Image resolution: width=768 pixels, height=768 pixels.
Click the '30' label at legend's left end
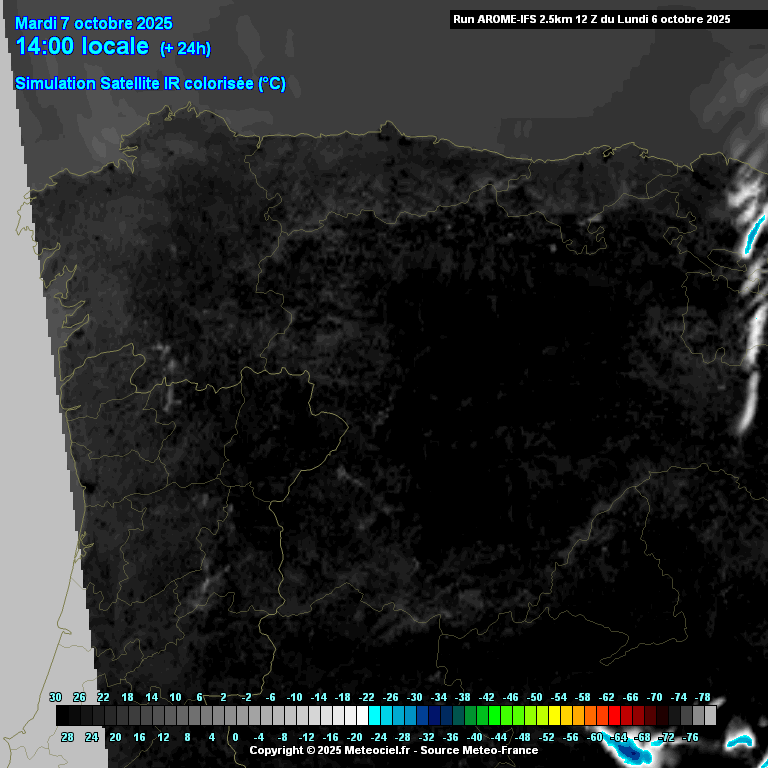click(55, 697)
